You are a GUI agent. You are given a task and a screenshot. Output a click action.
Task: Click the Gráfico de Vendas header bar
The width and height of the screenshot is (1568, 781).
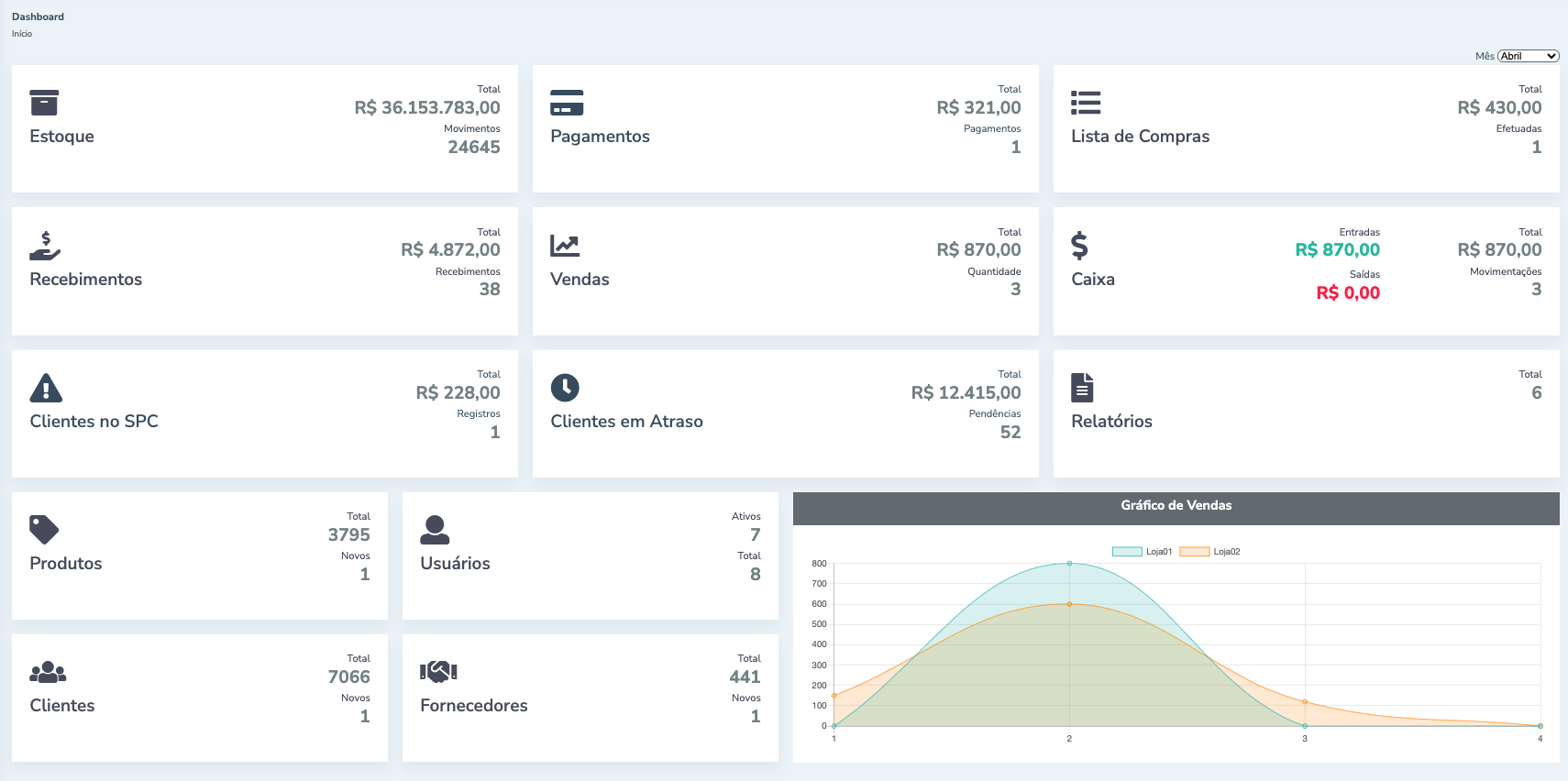[1176, 506]
